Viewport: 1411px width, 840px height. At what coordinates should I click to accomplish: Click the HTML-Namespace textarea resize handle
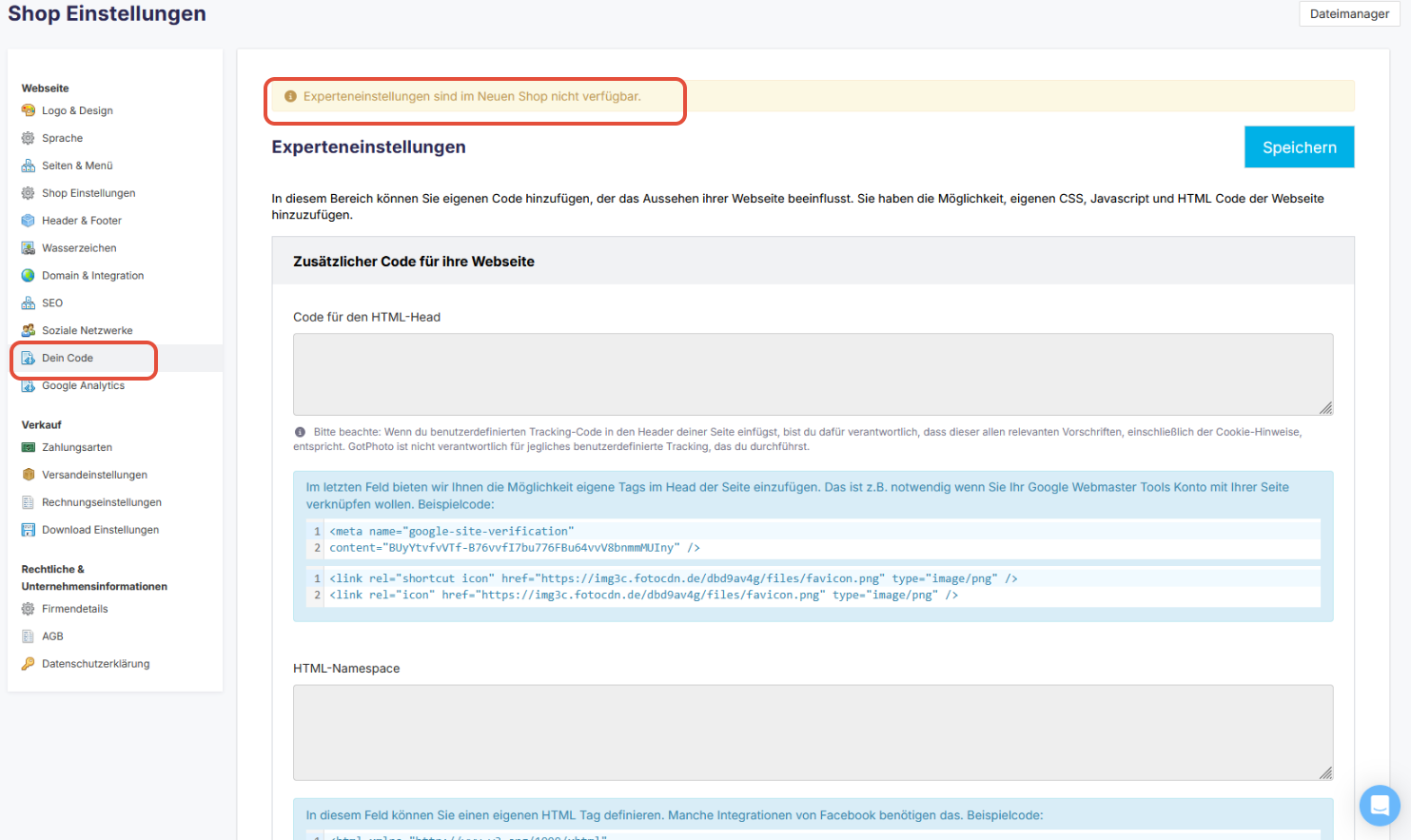click(1325, 772)
